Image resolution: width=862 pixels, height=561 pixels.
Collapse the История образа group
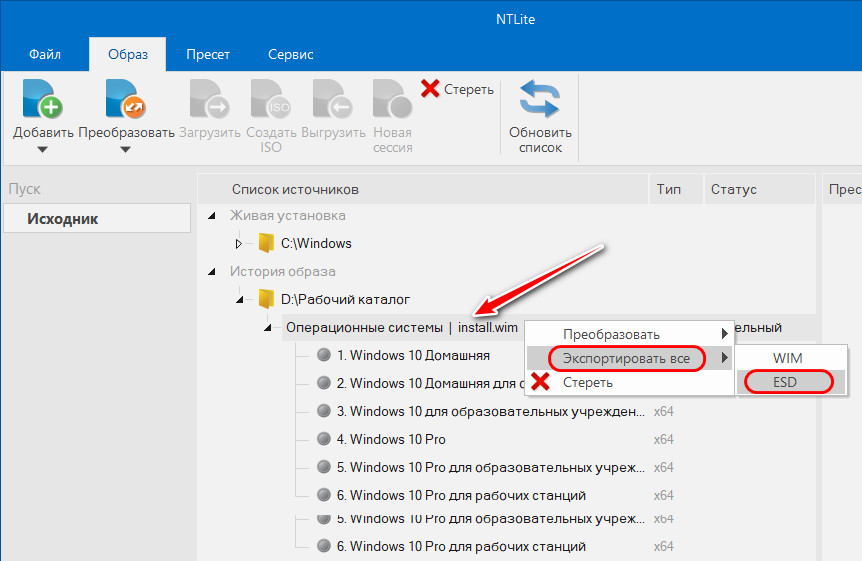coord(212,272)
